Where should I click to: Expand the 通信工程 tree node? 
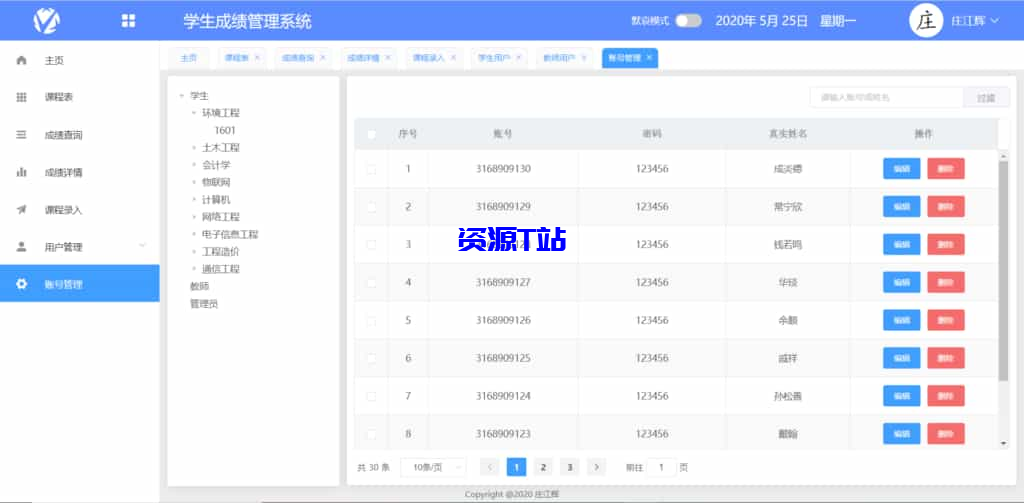coord(194,269)
